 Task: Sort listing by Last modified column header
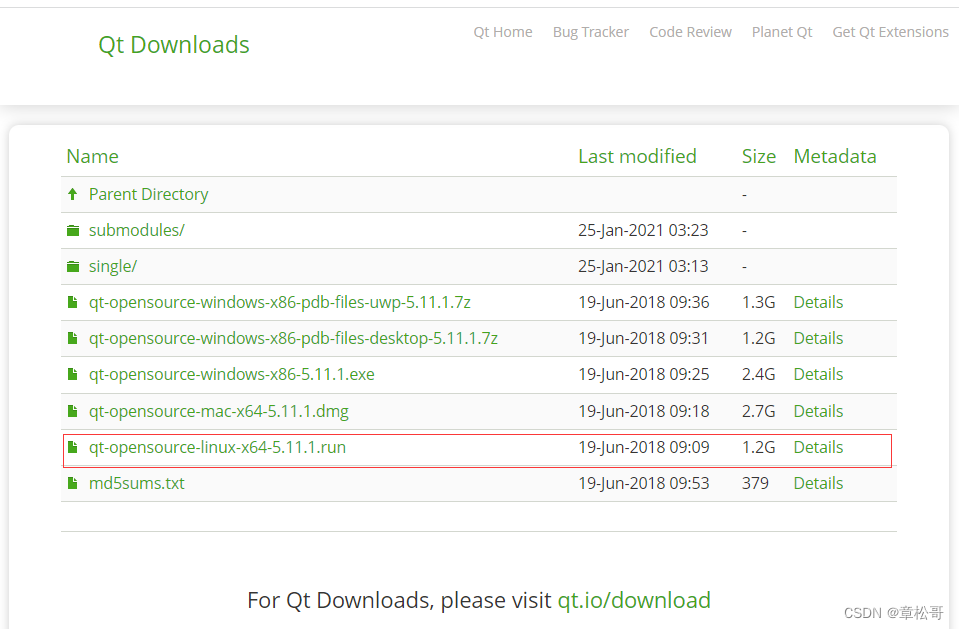pyautogui.click(x=637, y=157)
